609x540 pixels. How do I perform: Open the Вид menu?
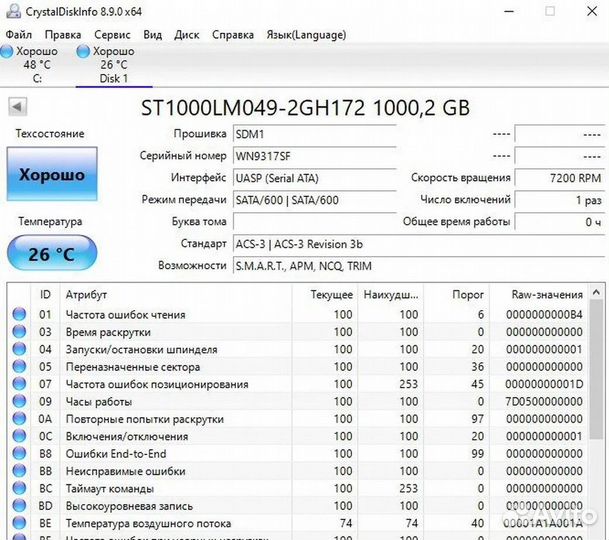coord(153,35)
